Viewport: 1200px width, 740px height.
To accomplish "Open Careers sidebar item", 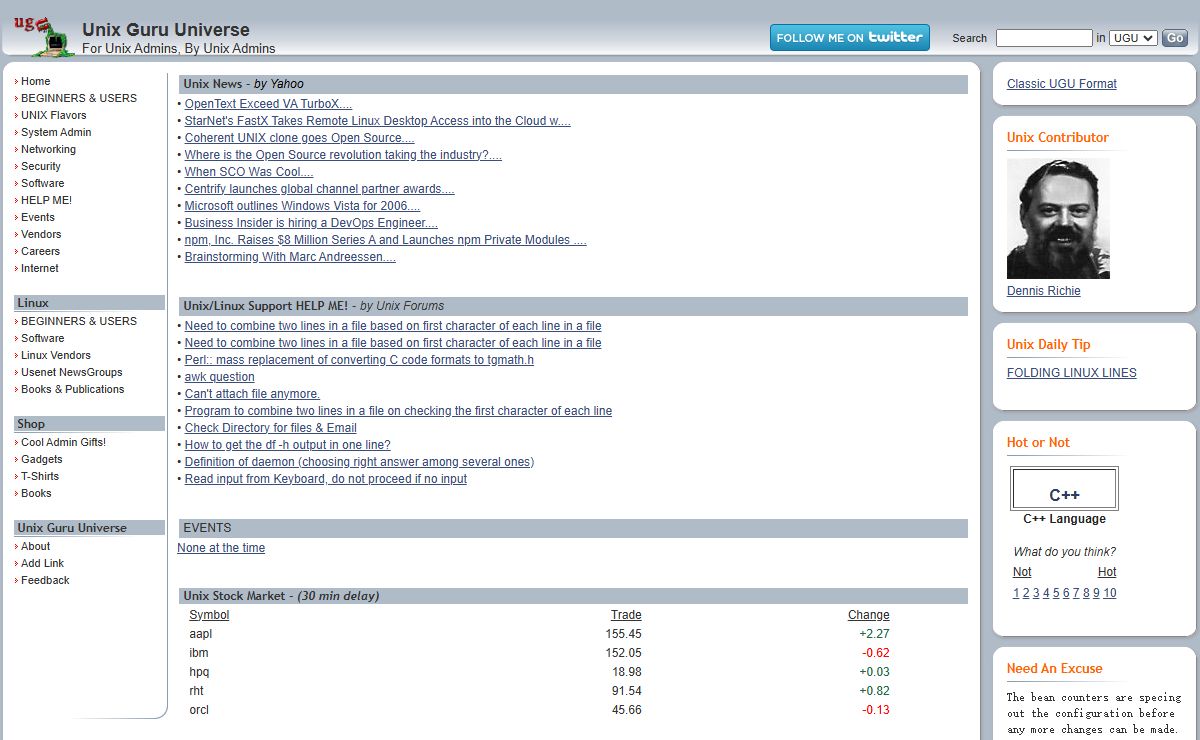I will click(x=40, y=251).
